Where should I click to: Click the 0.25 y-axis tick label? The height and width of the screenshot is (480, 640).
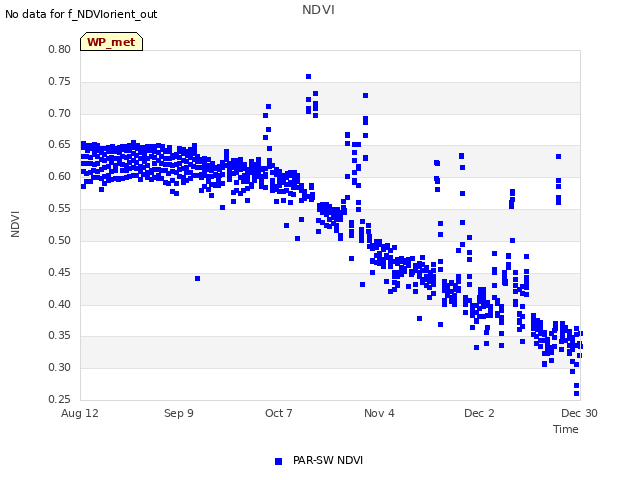[x=60, y=399]
